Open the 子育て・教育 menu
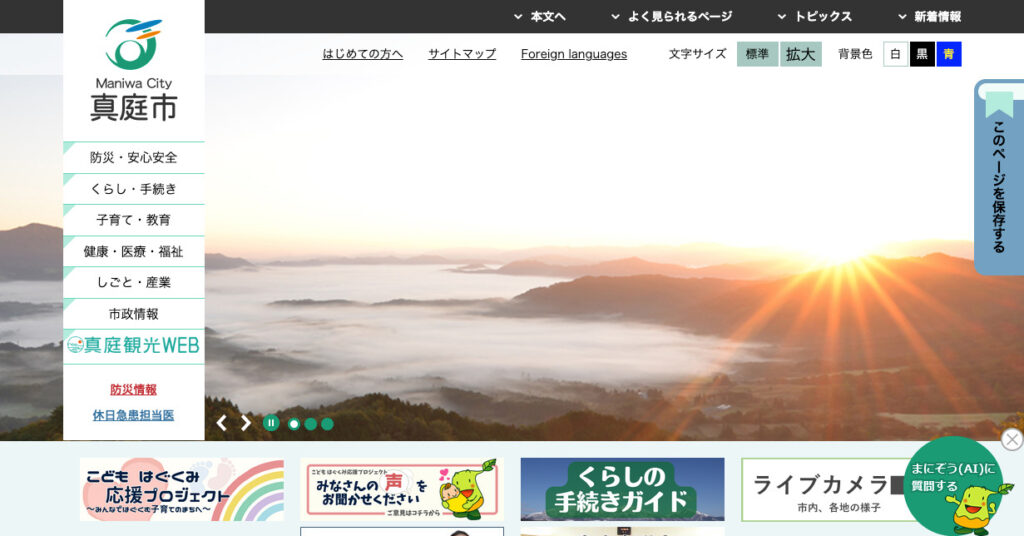 (x=134, y=220)
